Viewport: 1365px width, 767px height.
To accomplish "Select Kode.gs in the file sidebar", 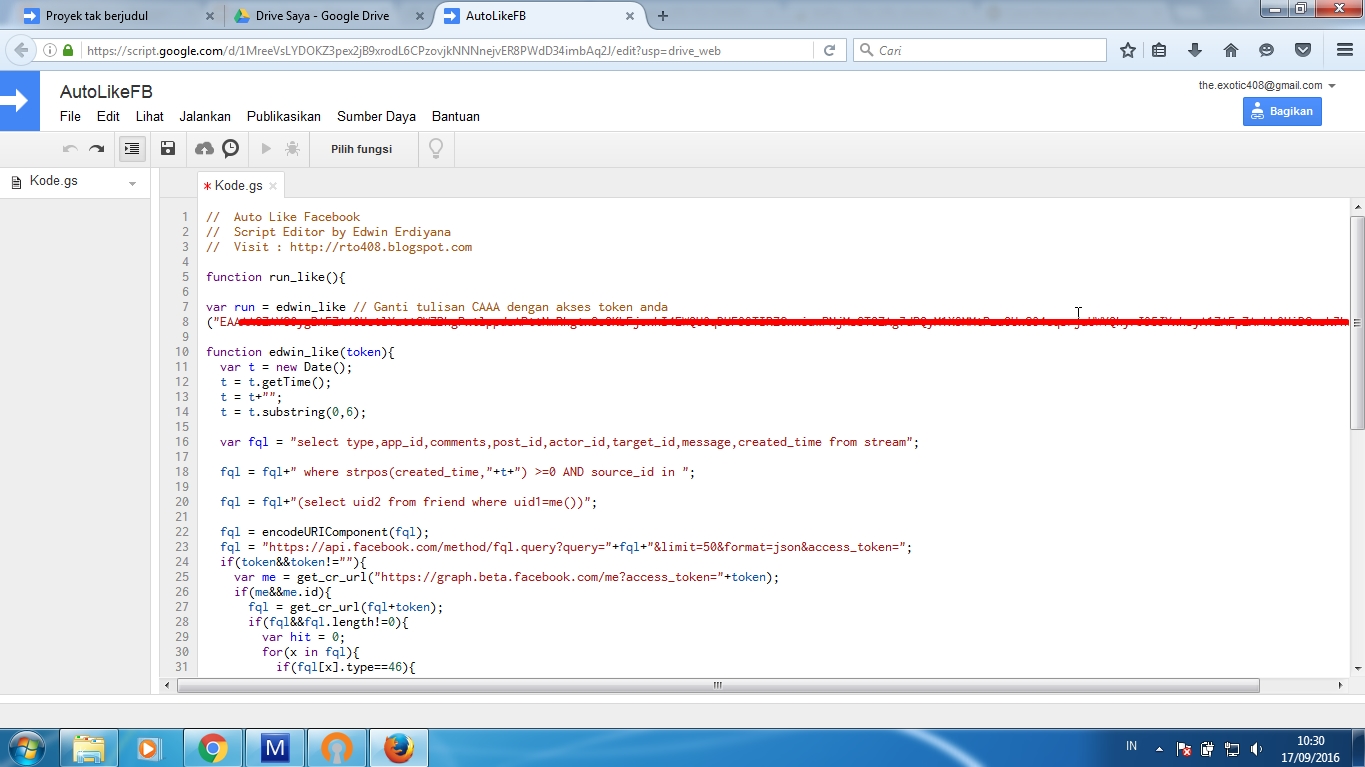I will point(54,182).
